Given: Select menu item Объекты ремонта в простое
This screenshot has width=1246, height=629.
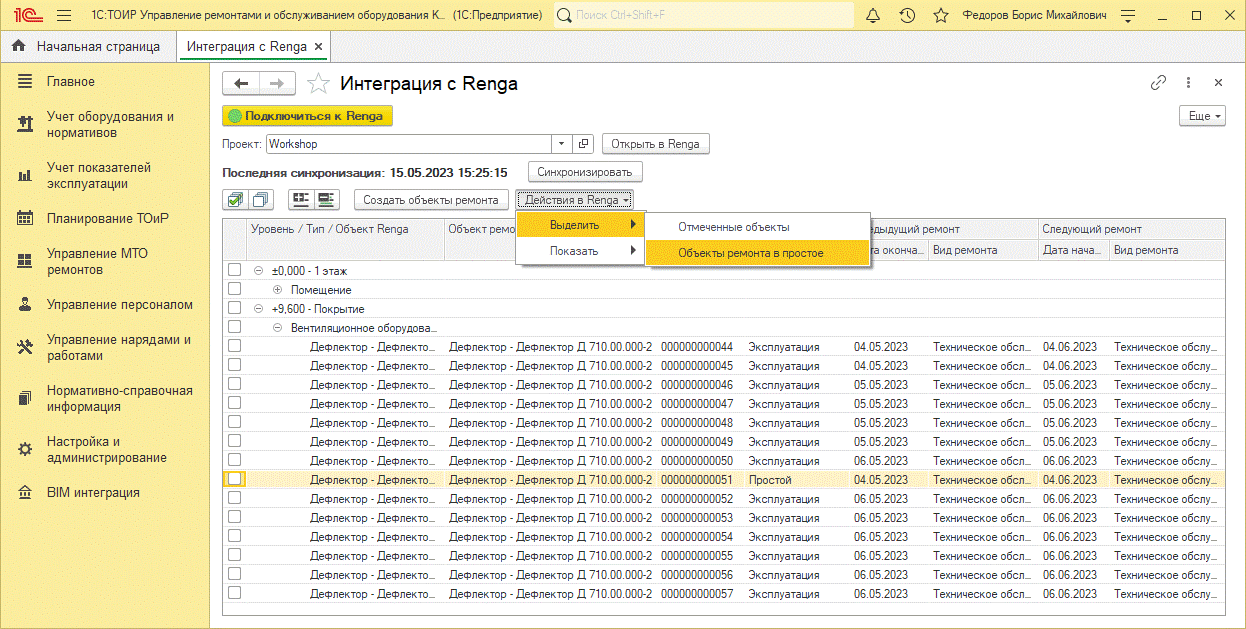Looking at the screenshot, I should (x=750, y=253).
